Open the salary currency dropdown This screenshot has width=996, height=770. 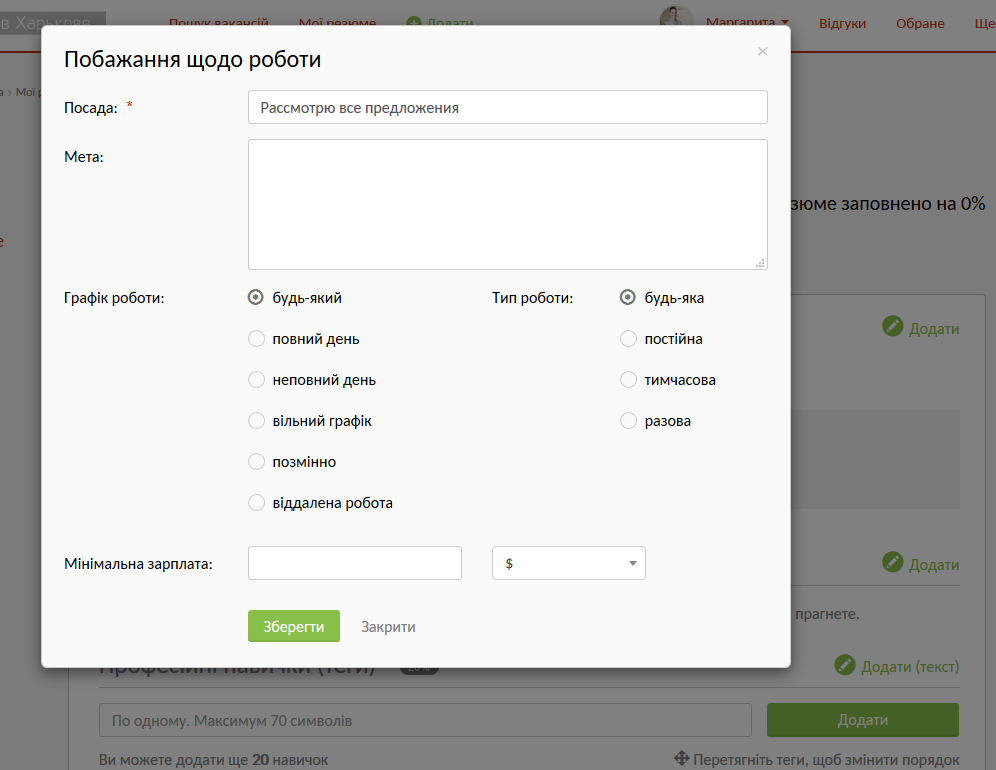(x=568, y=563)
